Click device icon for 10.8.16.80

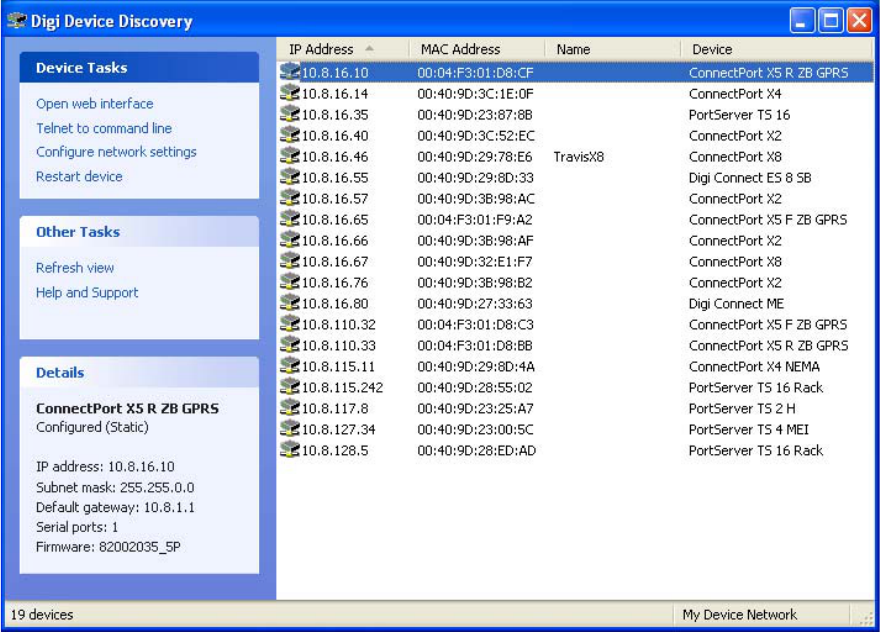(x=290, y=303)
